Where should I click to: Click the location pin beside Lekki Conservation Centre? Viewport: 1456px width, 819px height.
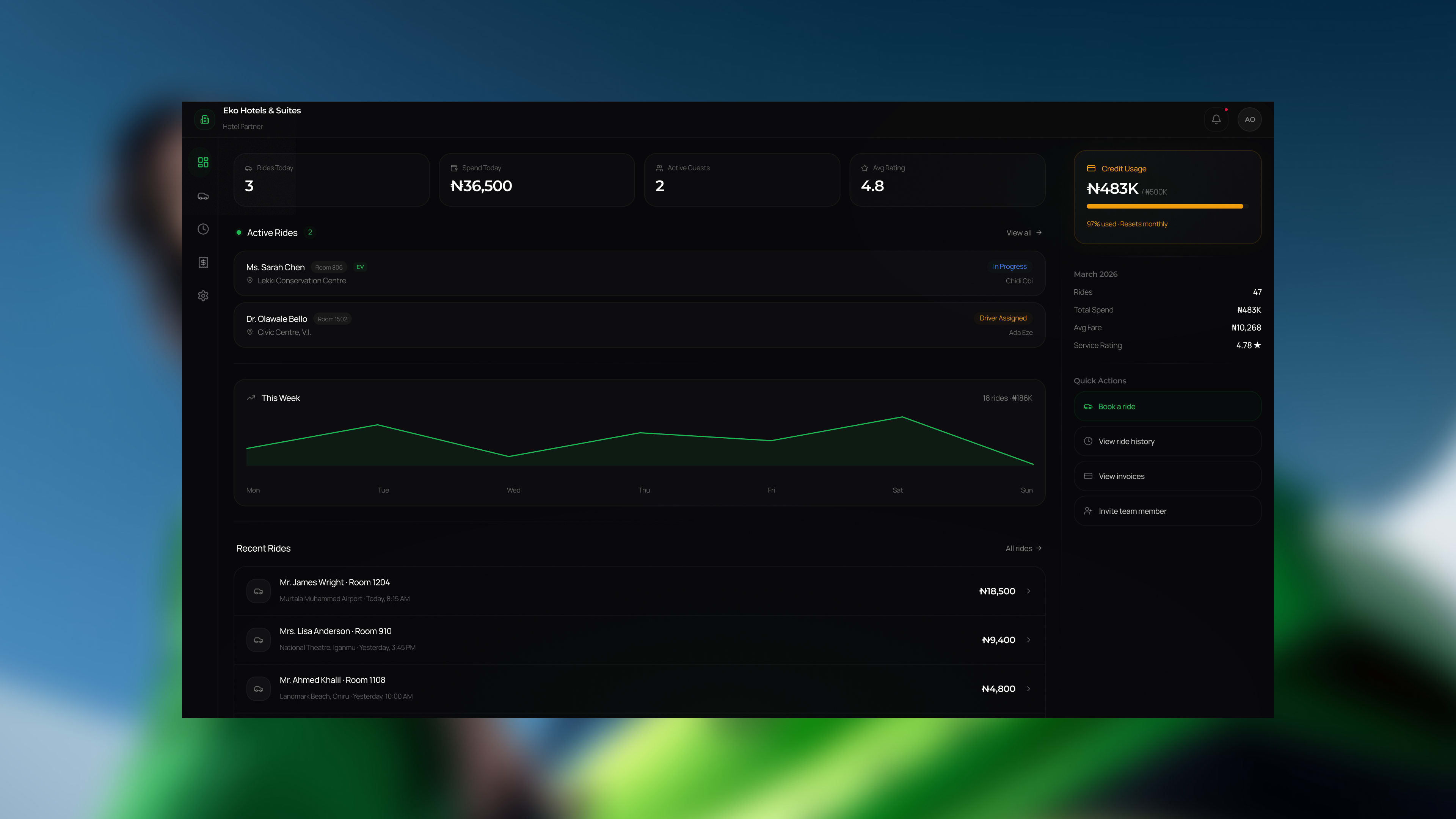(250, 280)
